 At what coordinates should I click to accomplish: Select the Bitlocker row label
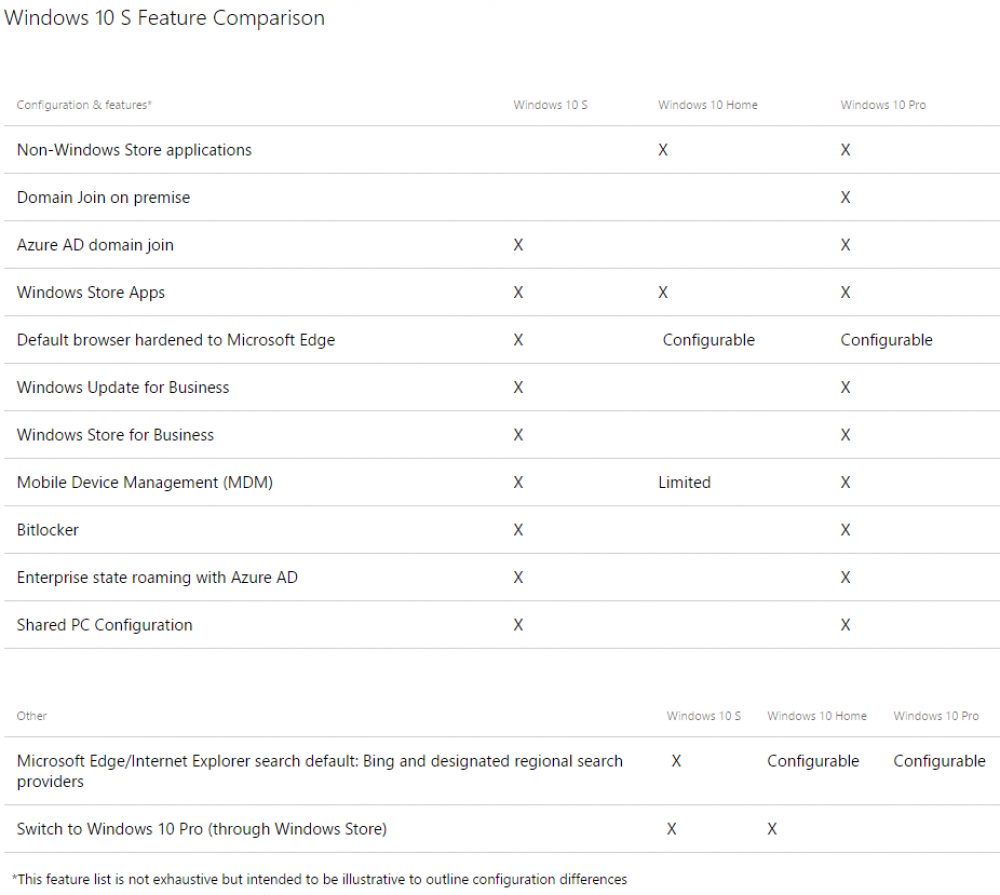(48, 530)
